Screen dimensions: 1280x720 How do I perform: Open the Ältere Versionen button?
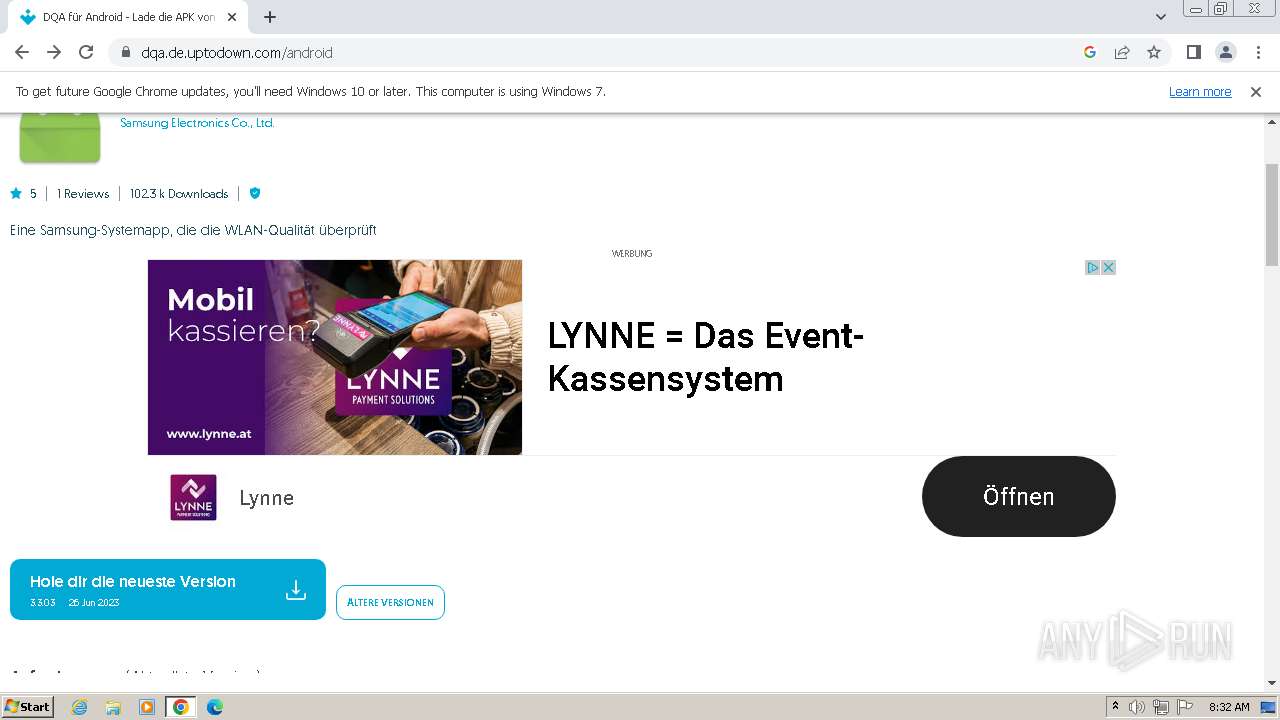(390, 602)
